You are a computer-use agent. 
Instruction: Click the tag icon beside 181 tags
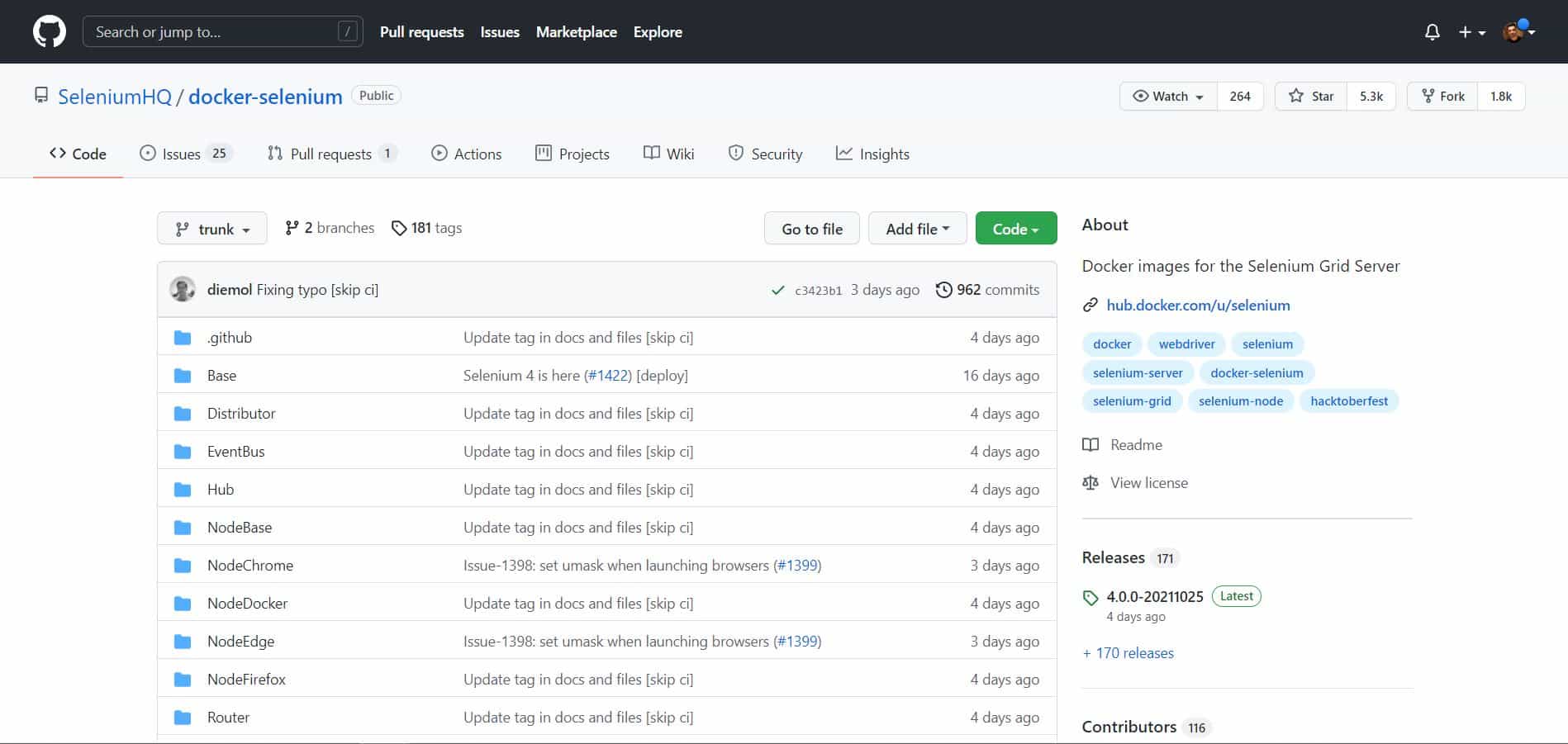coord(399,228)
